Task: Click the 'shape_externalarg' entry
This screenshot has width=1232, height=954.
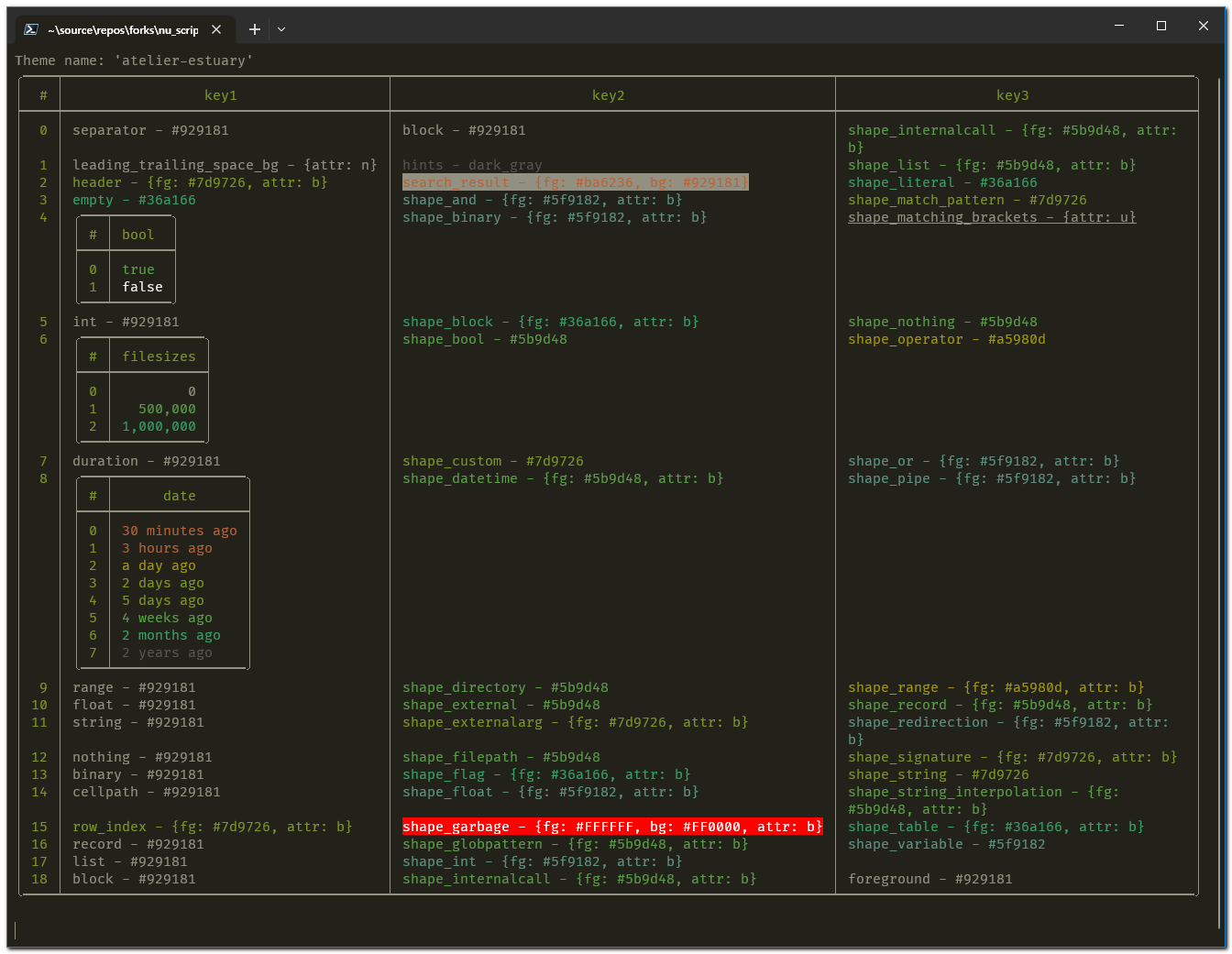Action: (576, 722)
